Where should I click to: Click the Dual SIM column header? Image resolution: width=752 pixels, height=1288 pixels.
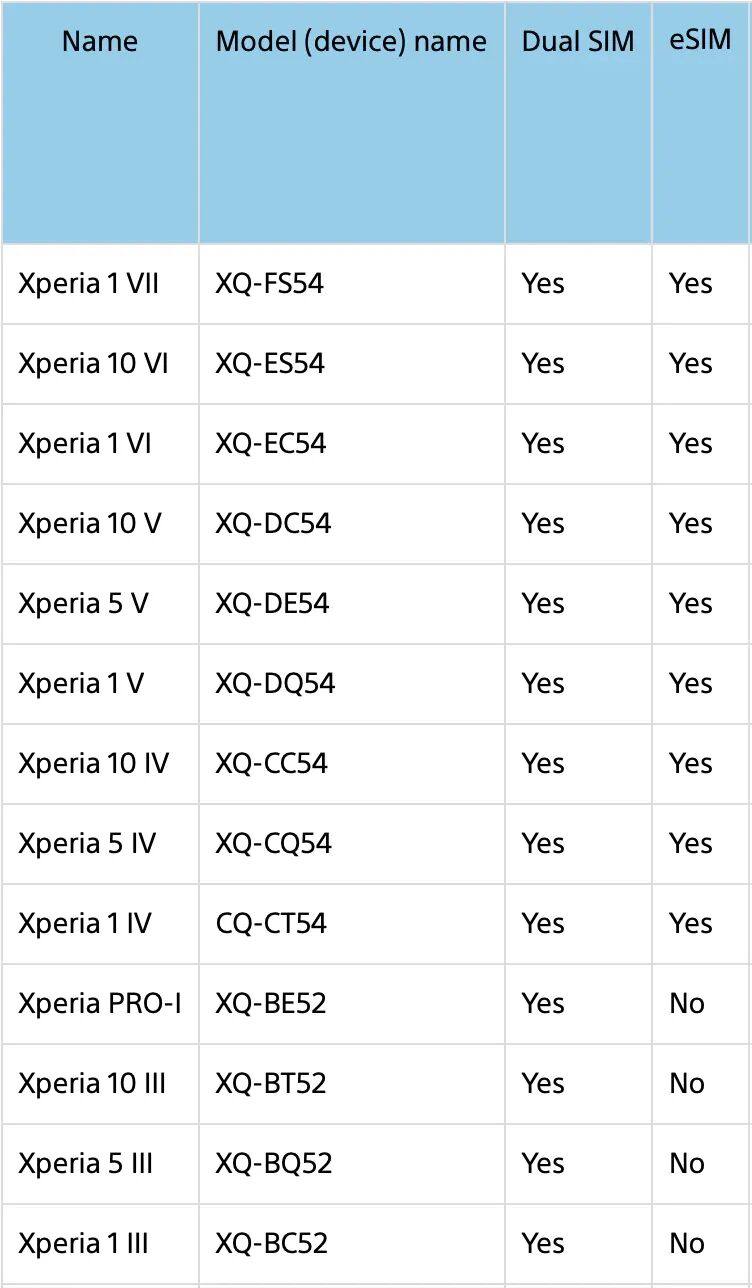578,42
